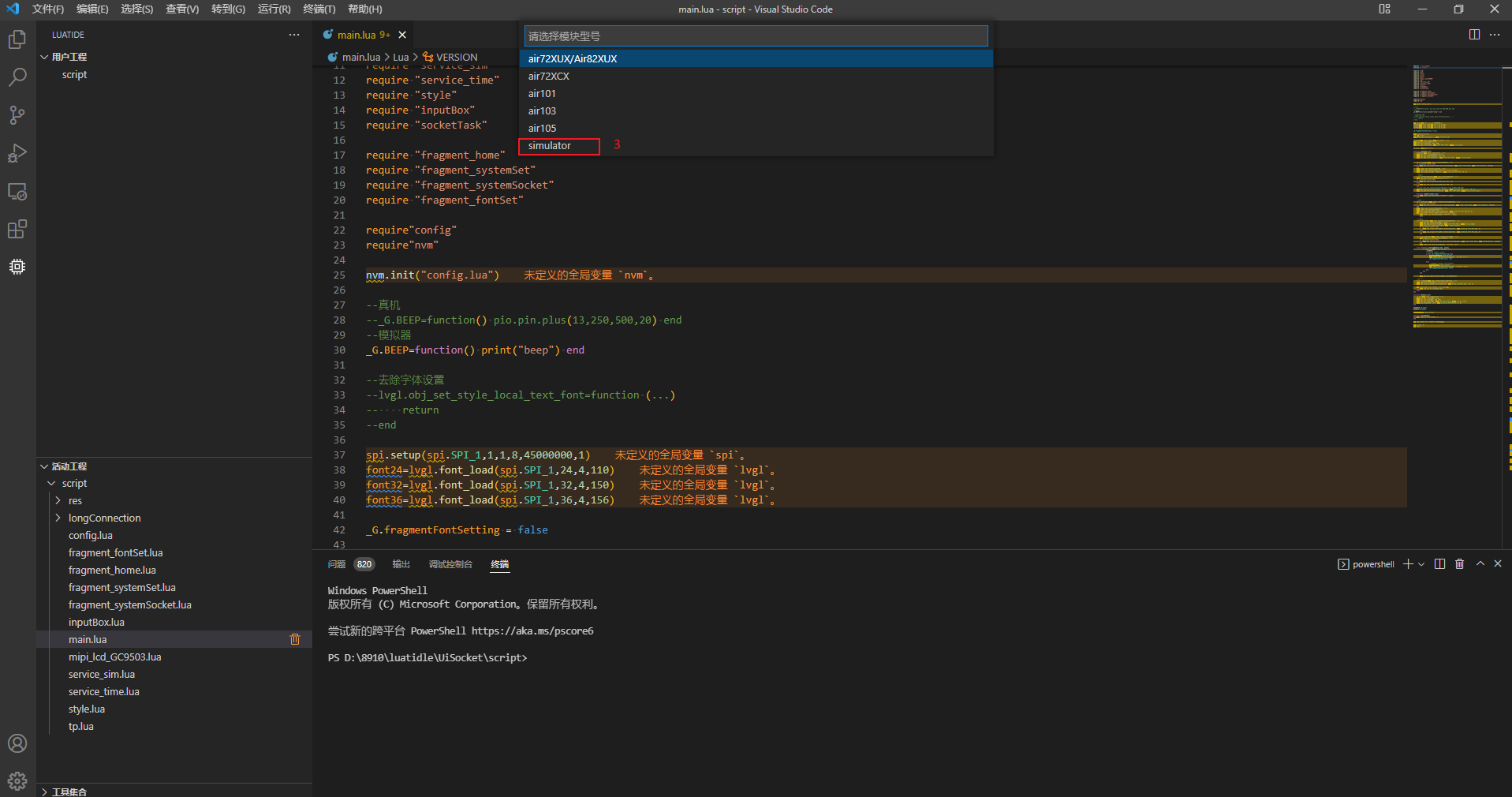Split the editor to the right
The height and width of the screenshot is (797, 1512).
pyautogui.click(x=1474, y=35)
